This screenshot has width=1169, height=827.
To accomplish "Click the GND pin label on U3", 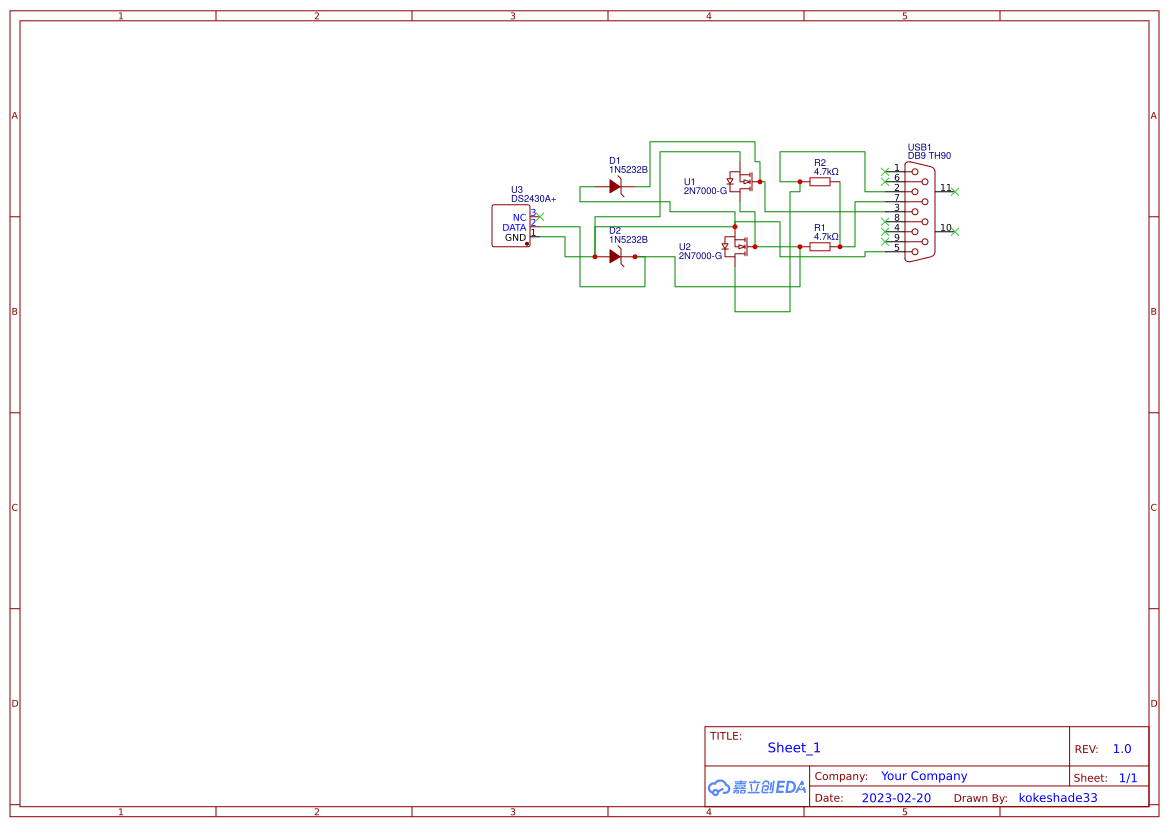I will [515, 238].
